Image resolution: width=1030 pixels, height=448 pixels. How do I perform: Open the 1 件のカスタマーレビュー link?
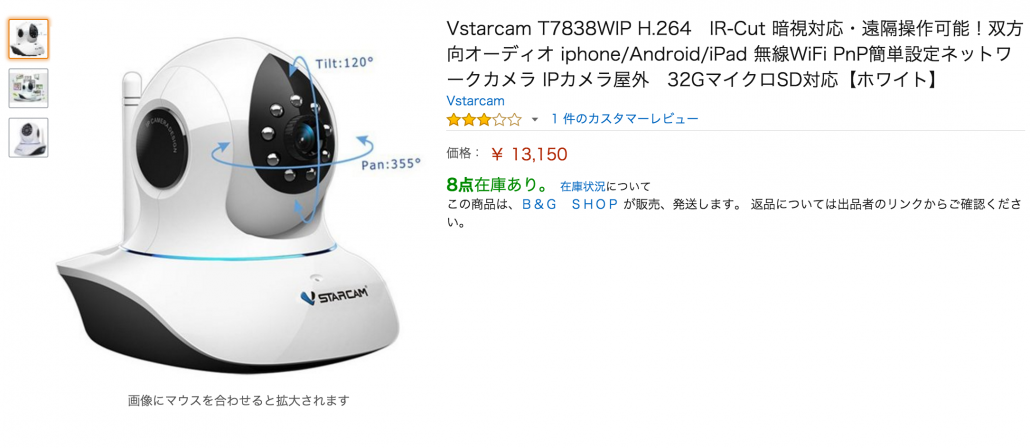pos(625,119)
